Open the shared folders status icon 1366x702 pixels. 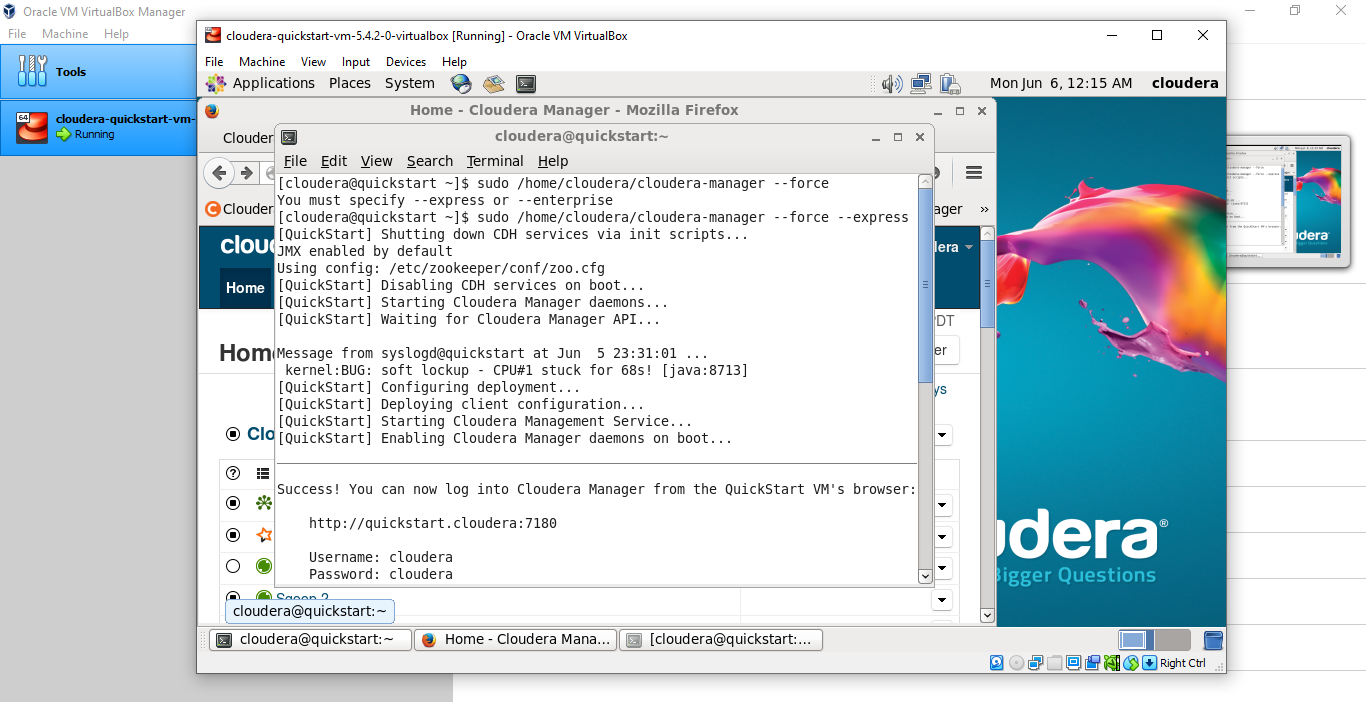pyautogui.click(x=1055, y=662)
